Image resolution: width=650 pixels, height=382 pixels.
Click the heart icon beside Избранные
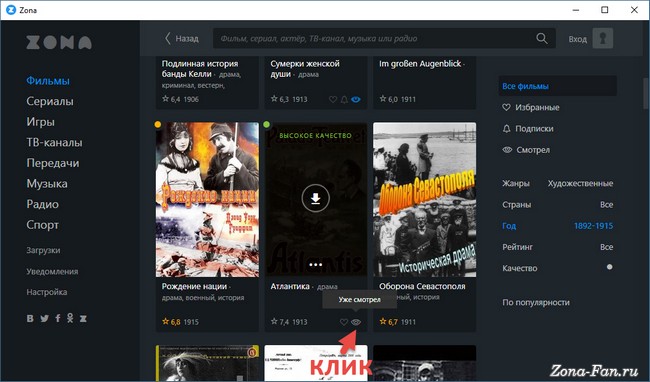coord(506,107)
